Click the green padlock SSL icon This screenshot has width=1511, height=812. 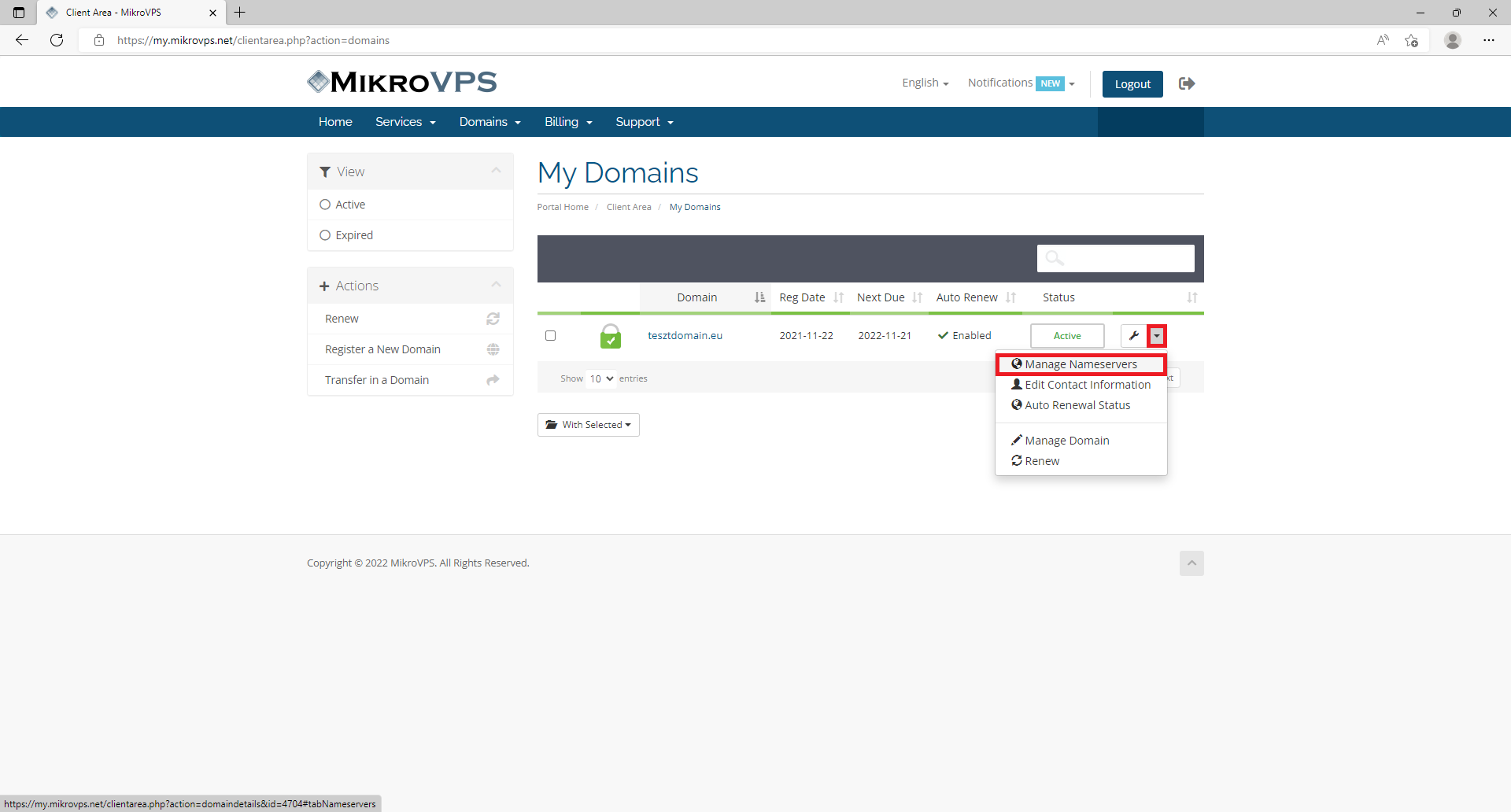pyautogui.click(x=610, y=336)
